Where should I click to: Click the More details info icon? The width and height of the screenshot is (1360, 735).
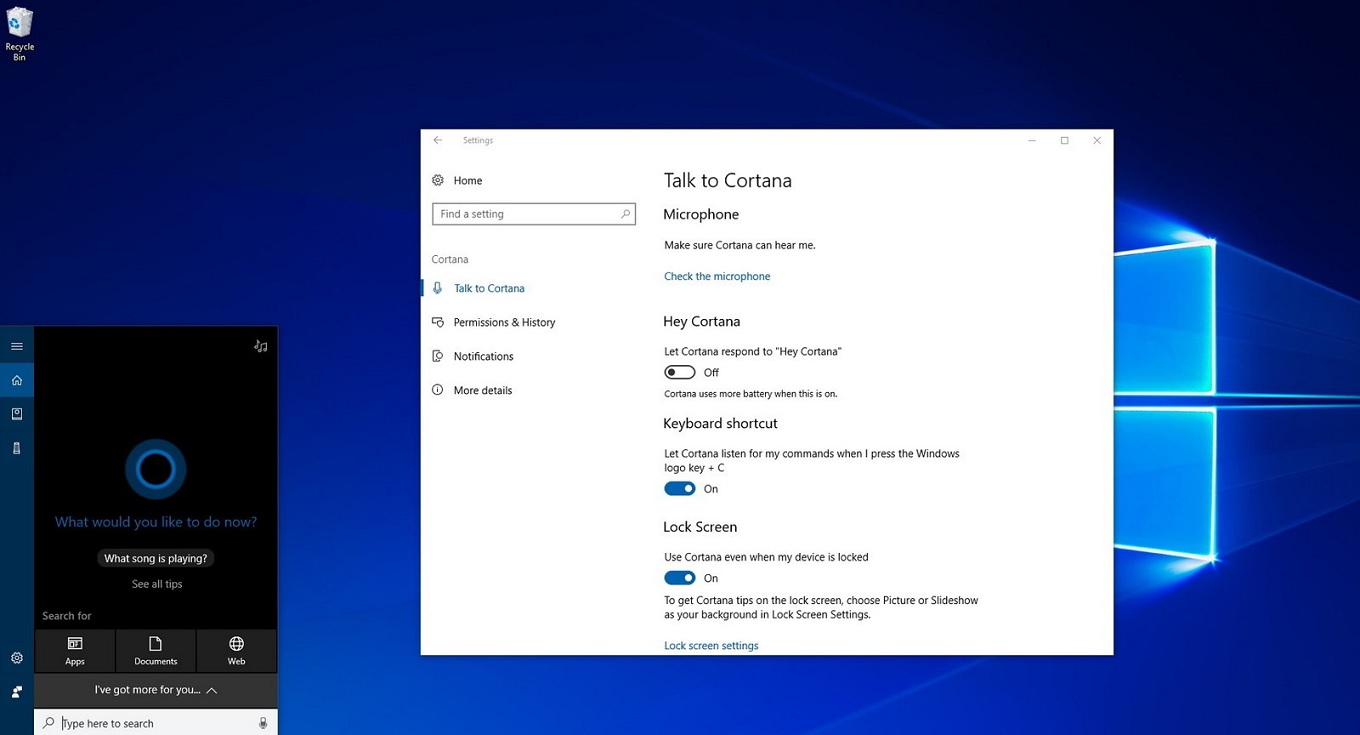coord(438,390)
